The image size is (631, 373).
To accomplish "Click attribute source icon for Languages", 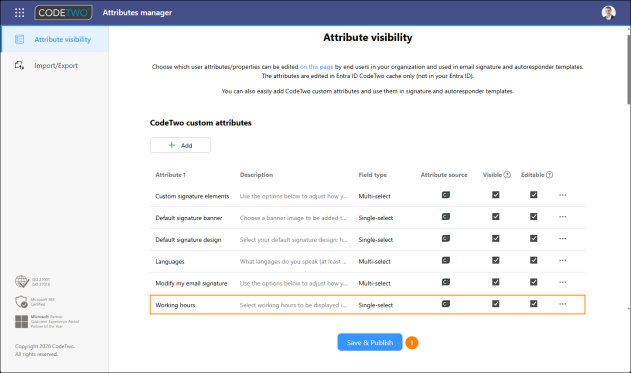I will click(x=445, y=260).
